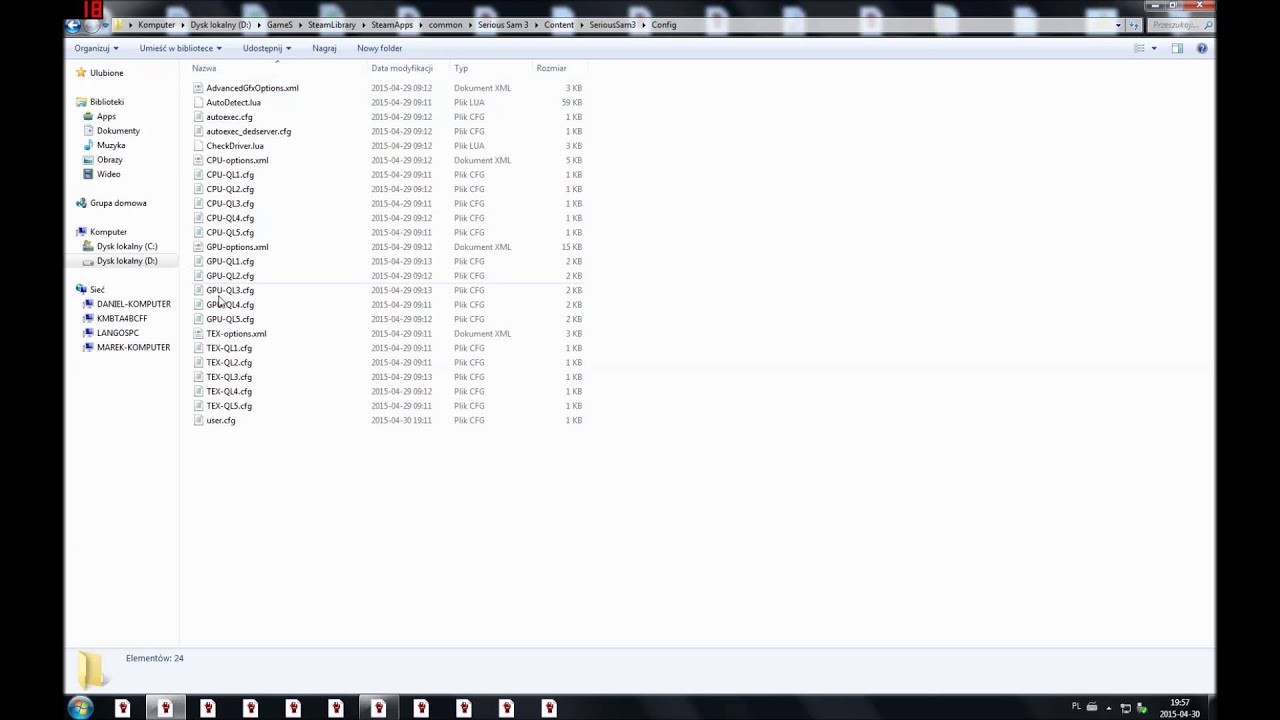Open the recent pages arrow beside navigation buttons
The height and width of the screenshot is (720, 1280).
[x=107, y=25]
